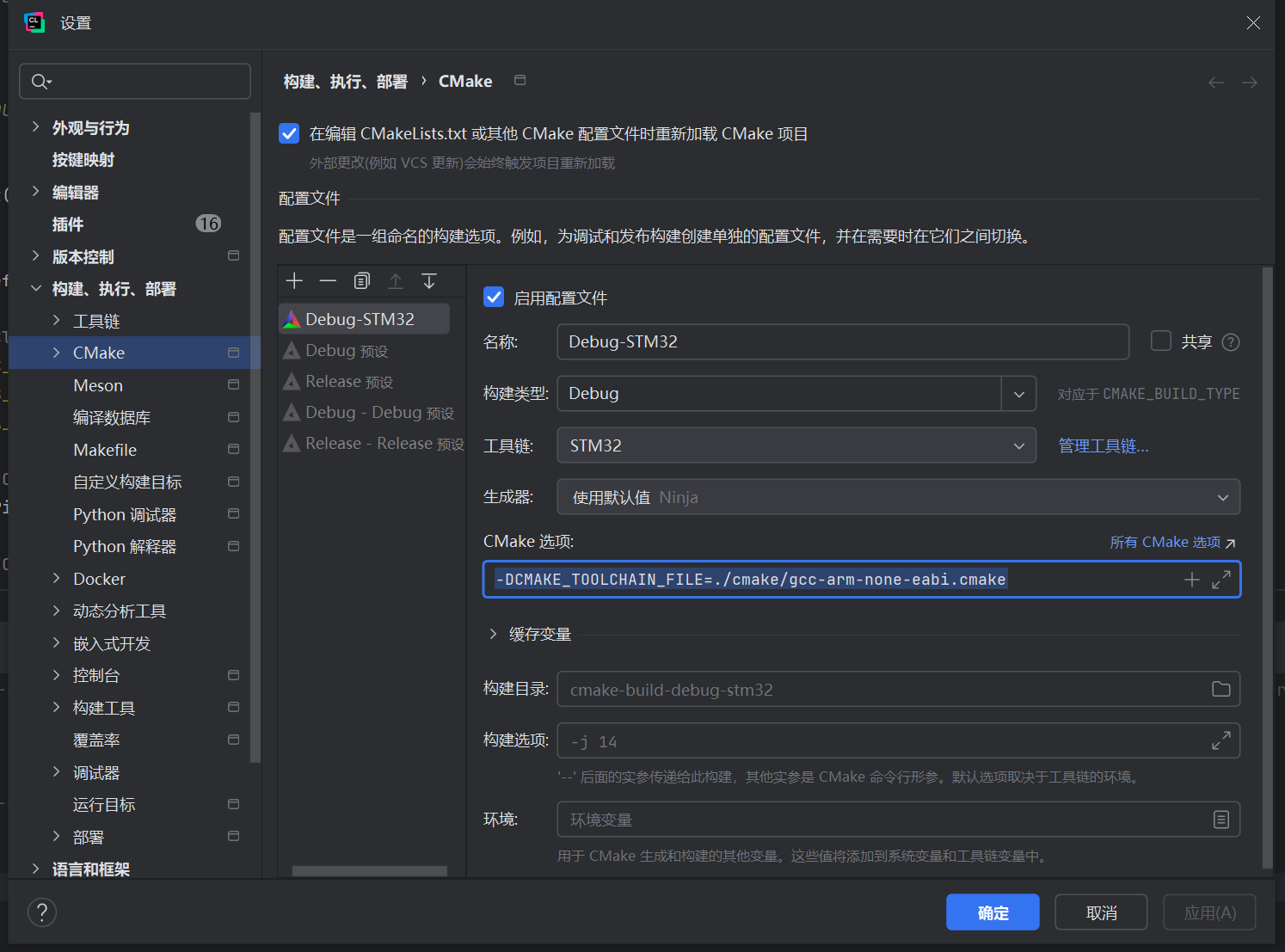Click the 名称 field containing Debug-STM32

pyautogui.click(x=843, y=341)
